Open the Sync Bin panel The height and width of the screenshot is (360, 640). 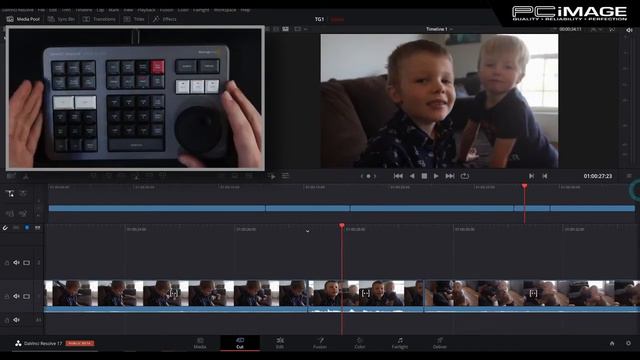pyautogui.click(x=61, y=19)
